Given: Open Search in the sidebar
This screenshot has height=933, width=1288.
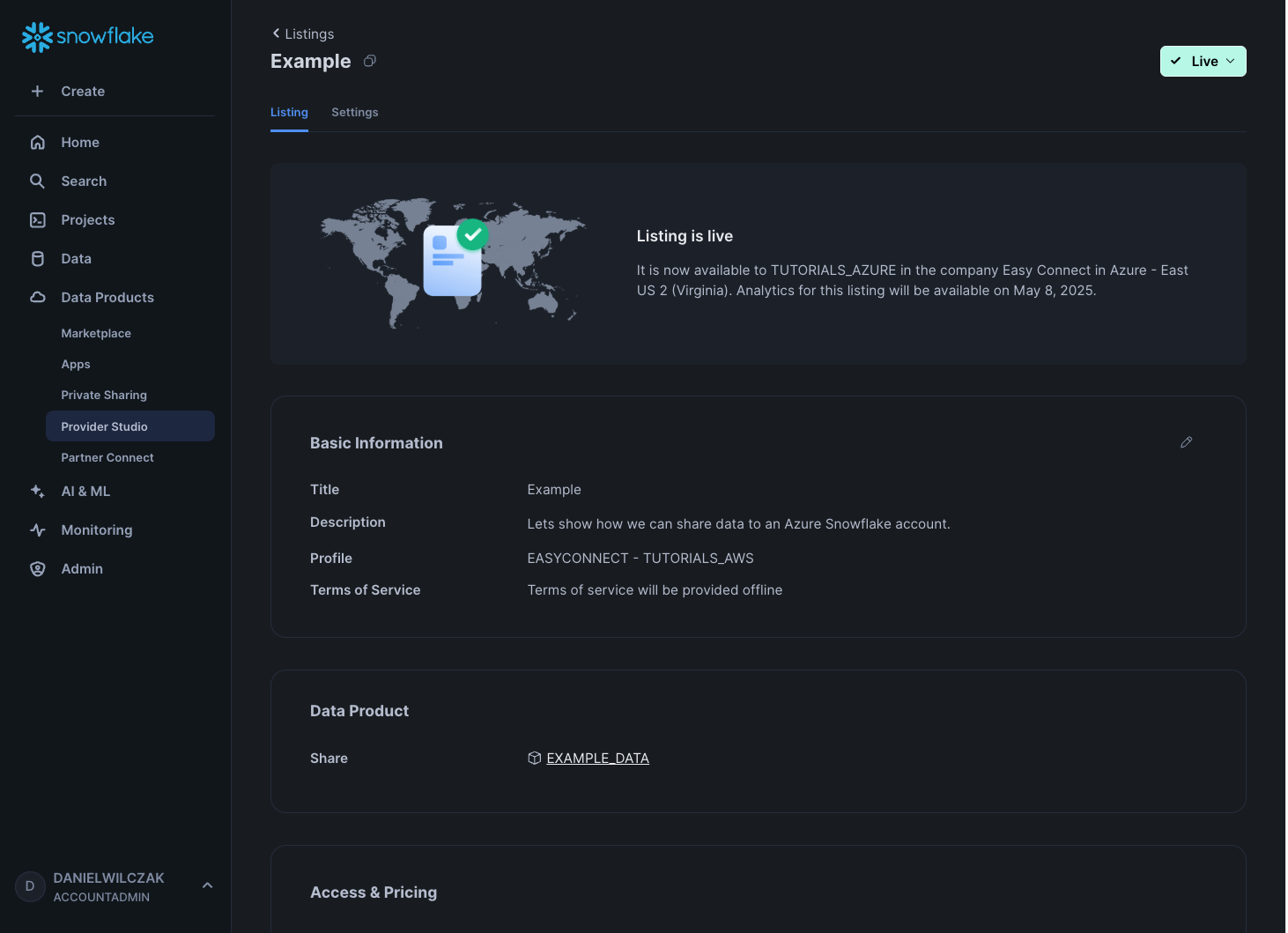Looking at the screenshot, I should pyautogui.click(x=83, y=181).
